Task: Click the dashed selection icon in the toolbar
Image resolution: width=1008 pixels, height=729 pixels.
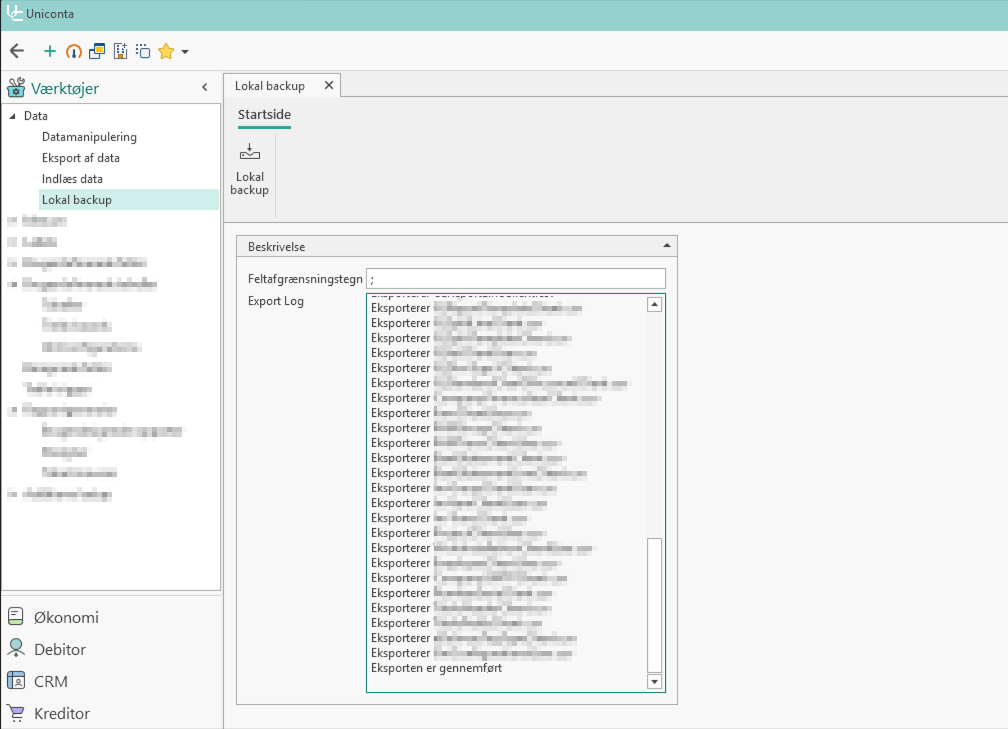Action: tap(143, 50)
